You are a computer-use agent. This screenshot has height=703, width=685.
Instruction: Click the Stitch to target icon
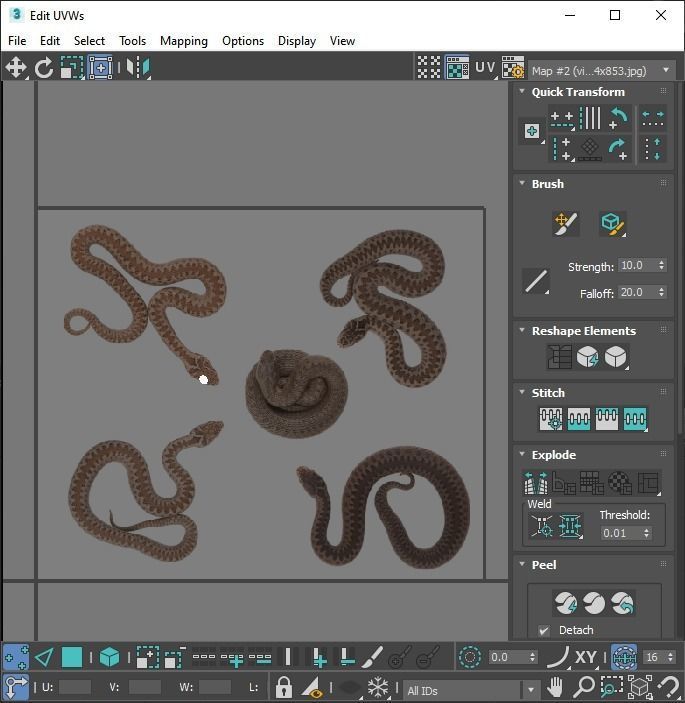coord(550,419)
